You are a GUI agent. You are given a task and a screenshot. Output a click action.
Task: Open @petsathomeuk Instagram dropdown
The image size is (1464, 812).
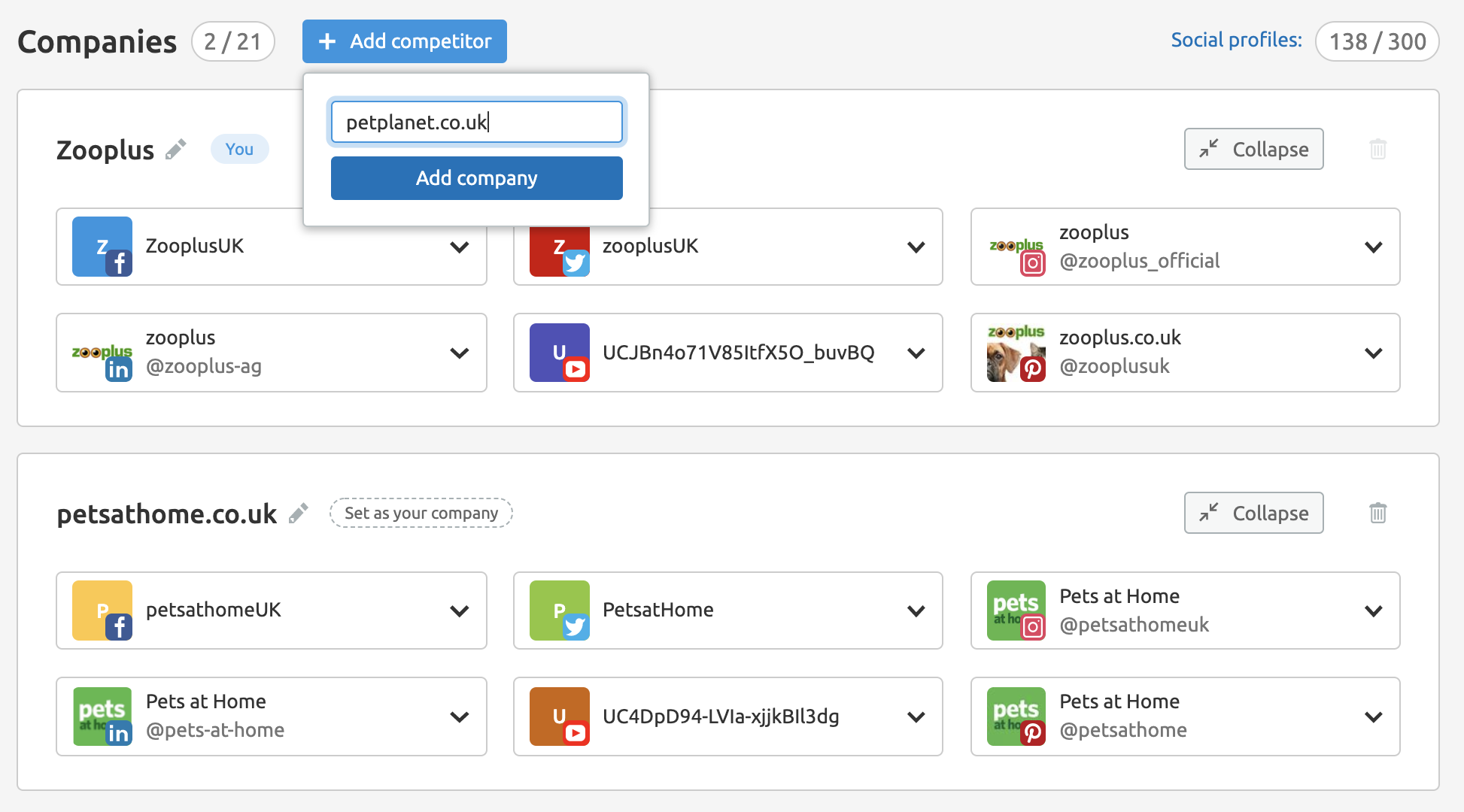pos(1374,611)
